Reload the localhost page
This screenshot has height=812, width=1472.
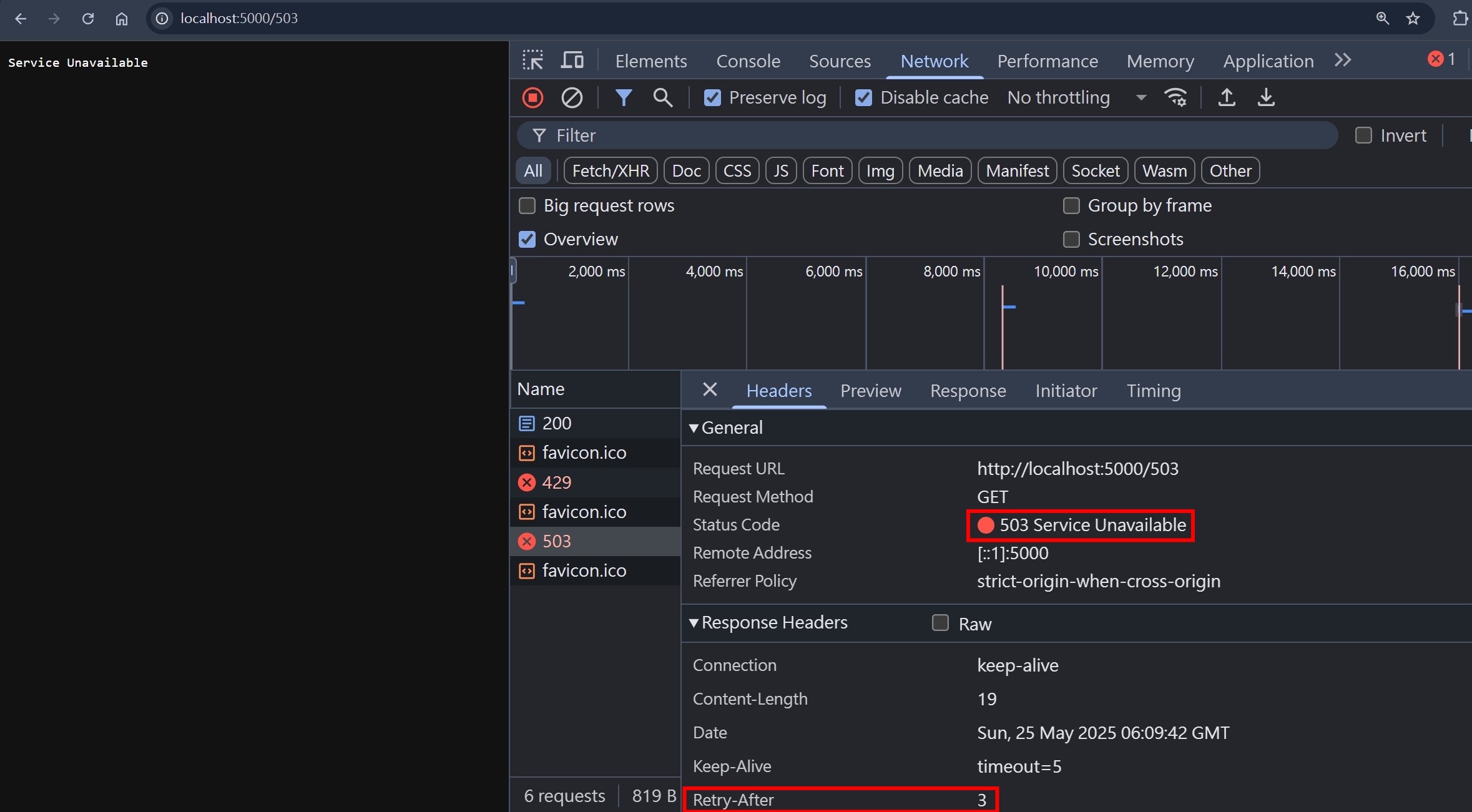point(88,19)
